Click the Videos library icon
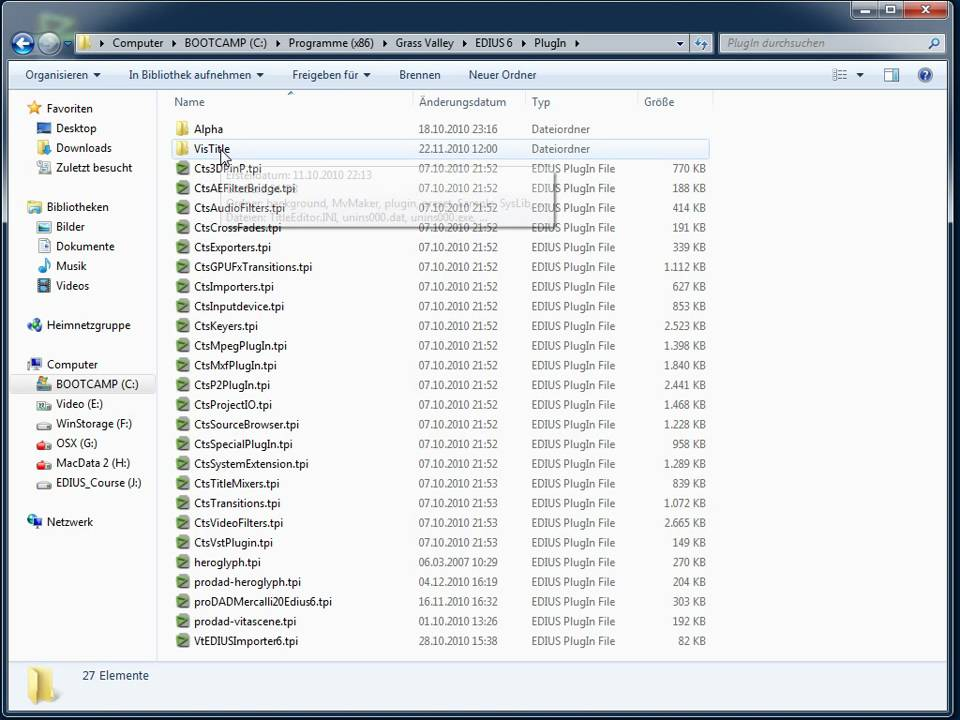Image resolution: width=960 pixels, height=720 pixels. (x=43, y=285)
